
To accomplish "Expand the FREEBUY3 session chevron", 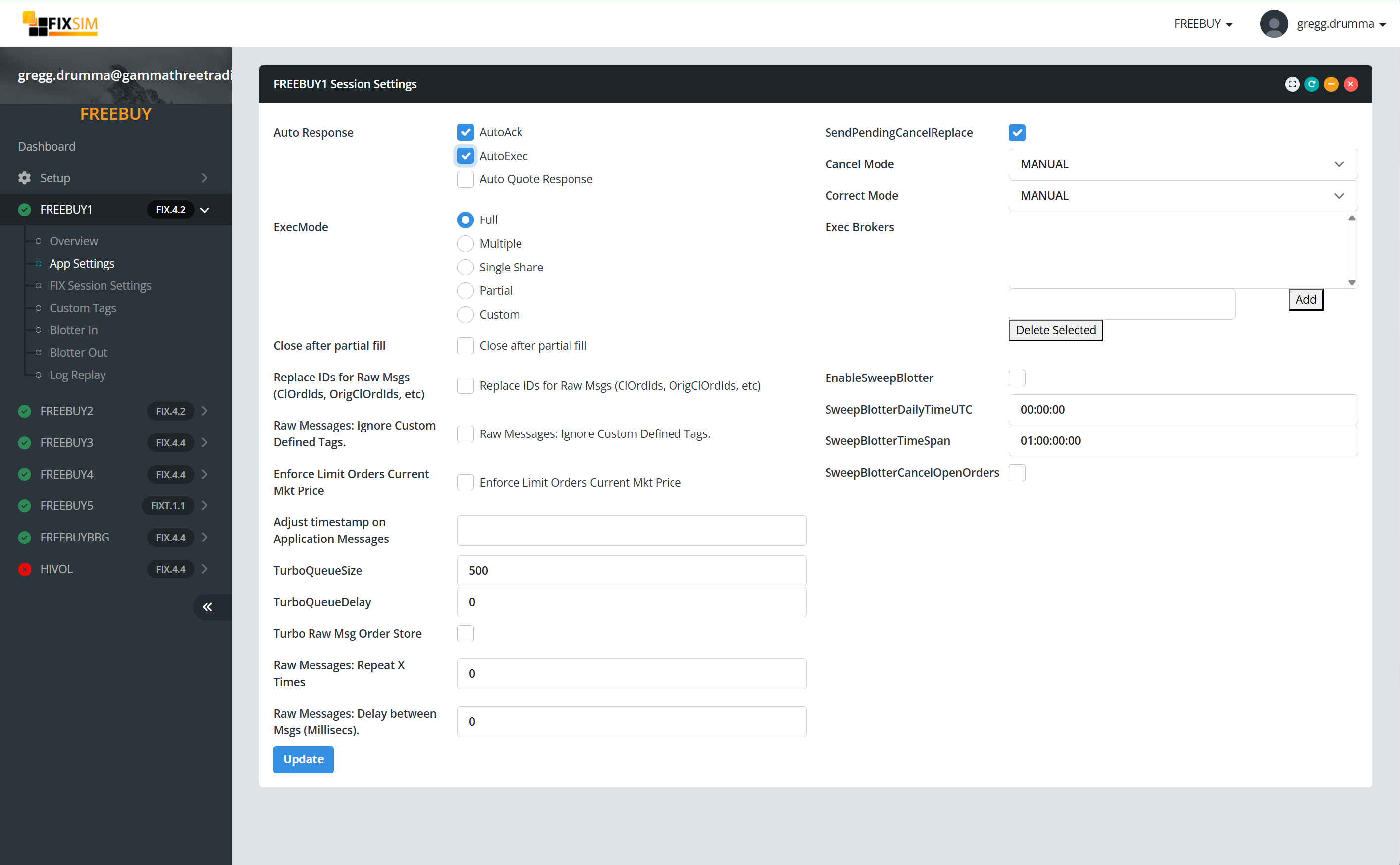I will point(204,443).
